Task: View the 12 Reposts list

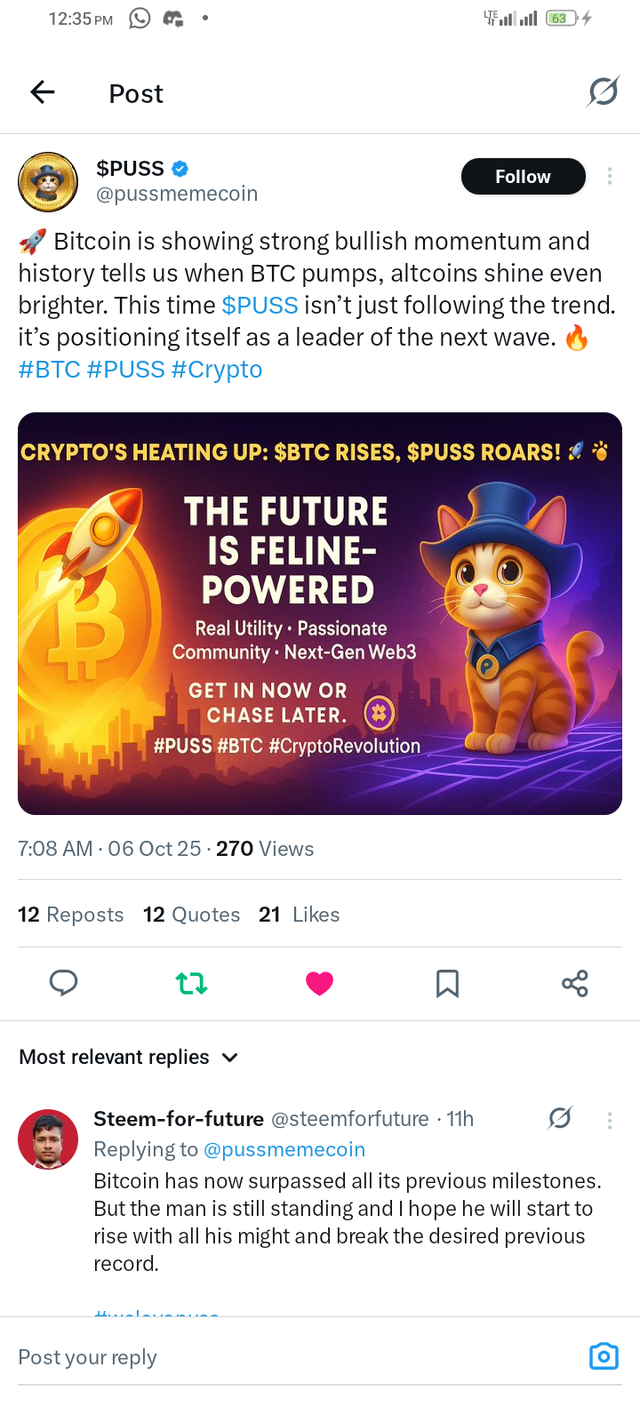Action: (x=71, y=914)
